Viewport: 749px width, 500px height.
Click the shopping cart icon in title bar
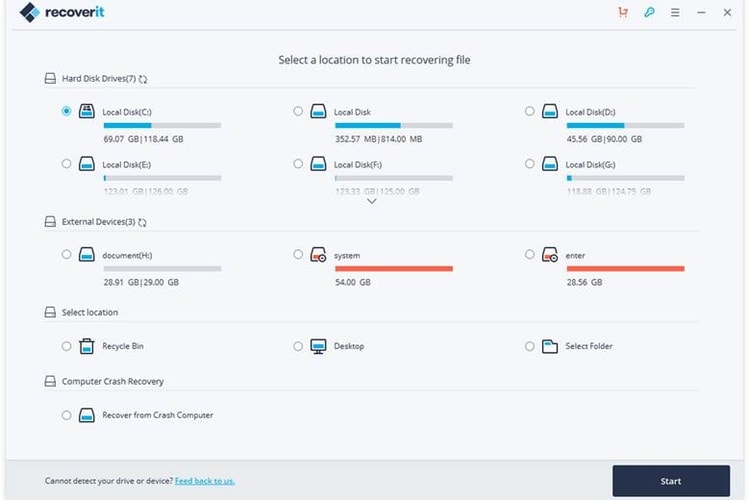pos(624,13)
